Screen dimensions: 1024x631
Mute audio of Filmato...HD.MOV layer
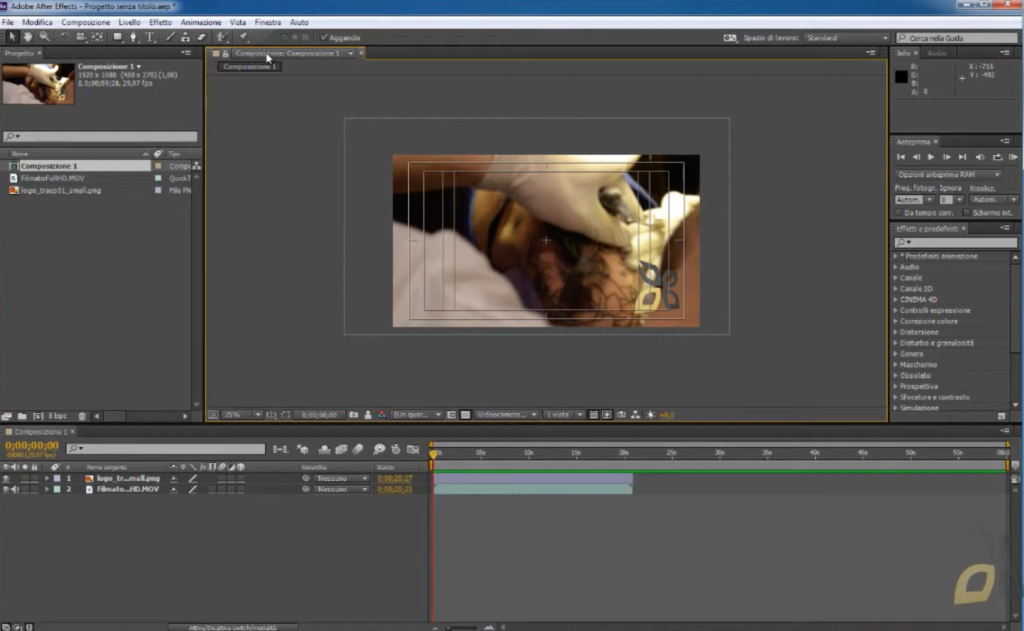coord(15,489)
